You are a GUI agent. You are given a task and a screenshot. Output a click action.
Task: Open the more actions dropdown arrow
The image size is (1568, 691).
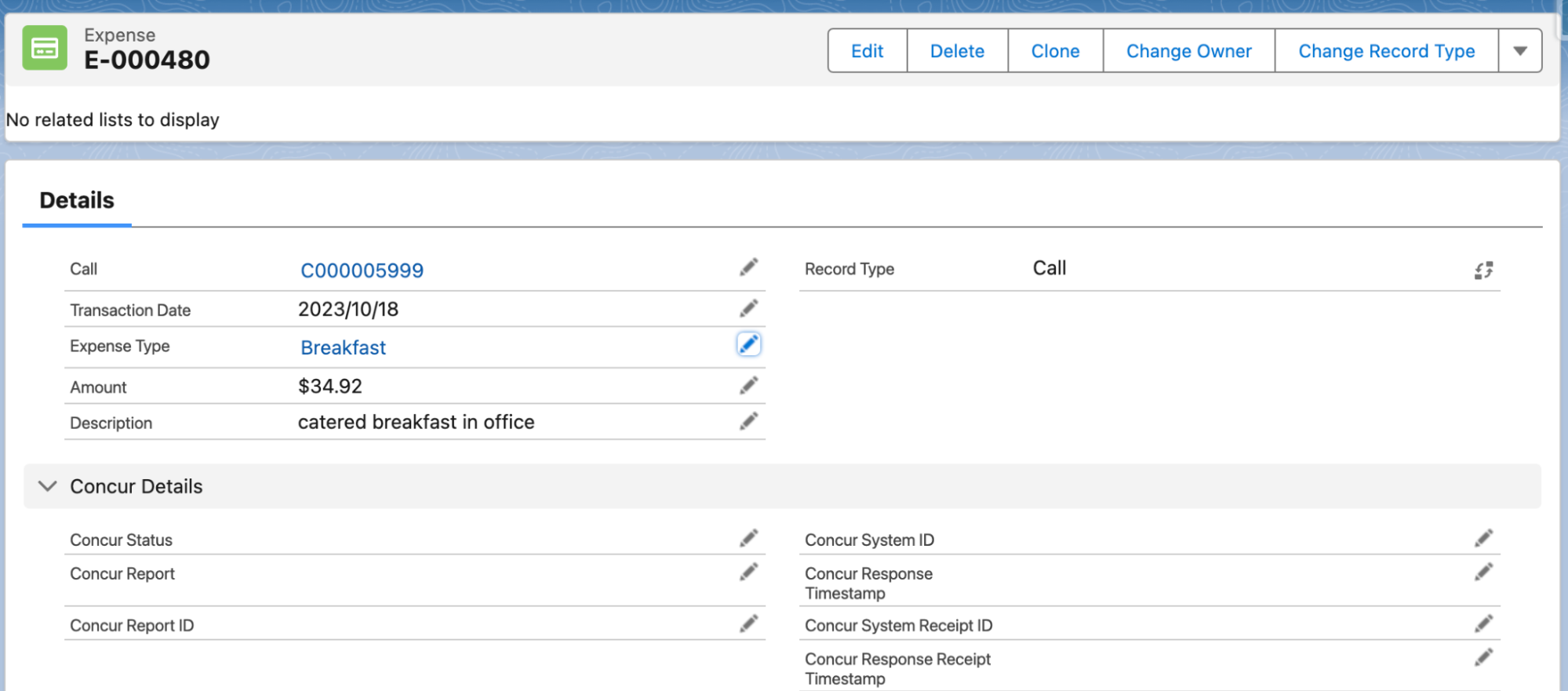point(1519,51)
